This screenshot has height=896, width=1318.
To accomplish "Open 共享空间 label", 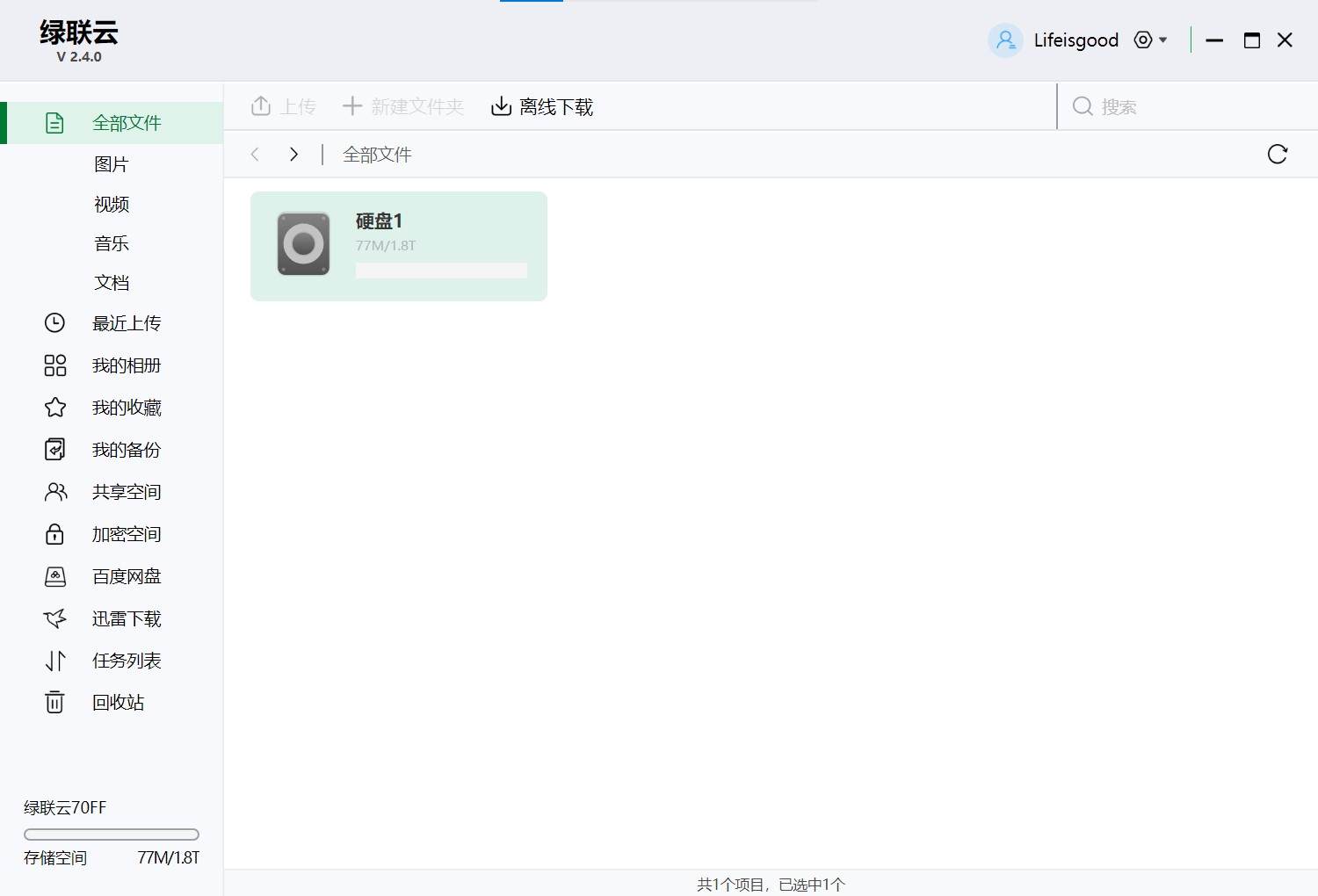I will pos(127,492).
